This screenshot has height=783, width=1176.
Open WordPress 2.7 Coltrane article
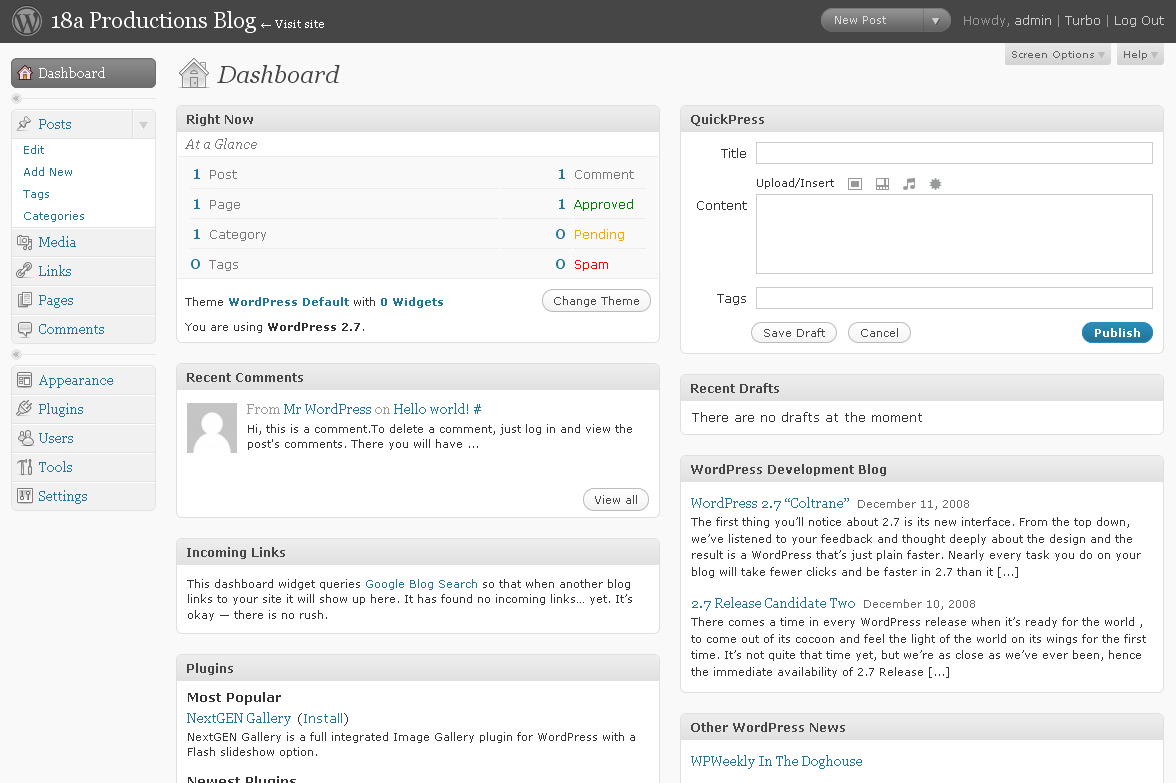coord(770,503)
